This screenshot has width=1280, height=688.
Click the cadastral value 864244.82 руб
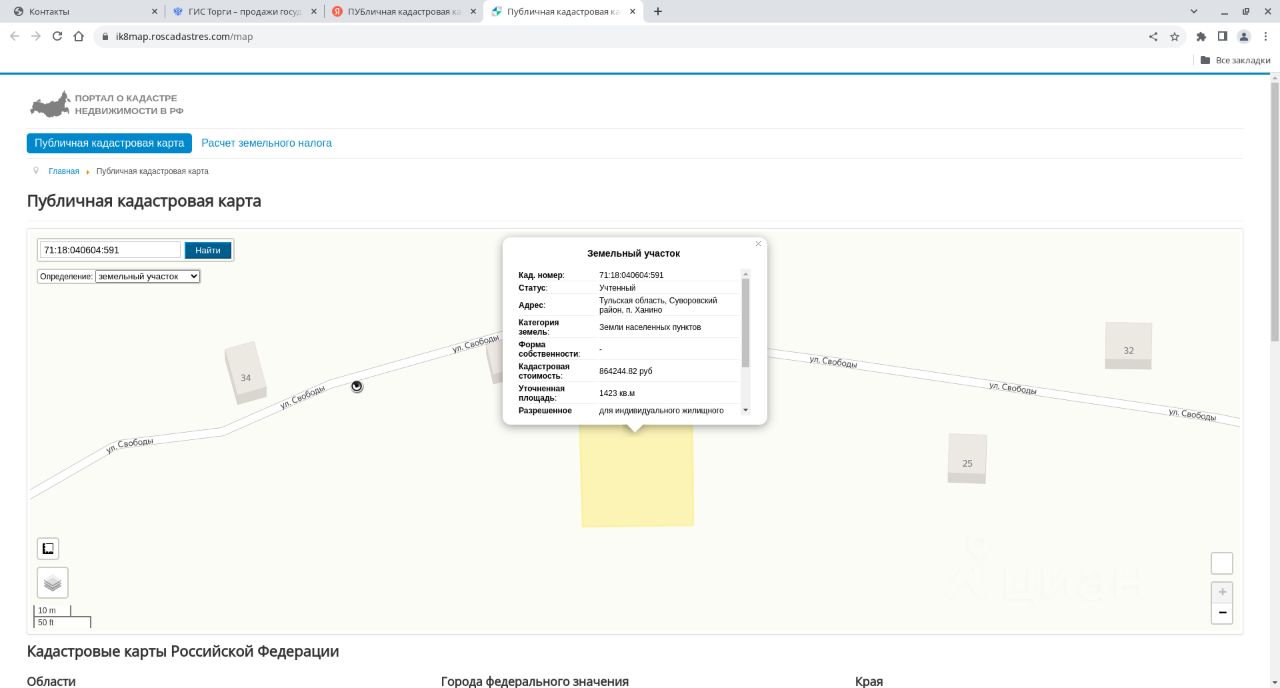pyautogui.click(x=626, y=371)
